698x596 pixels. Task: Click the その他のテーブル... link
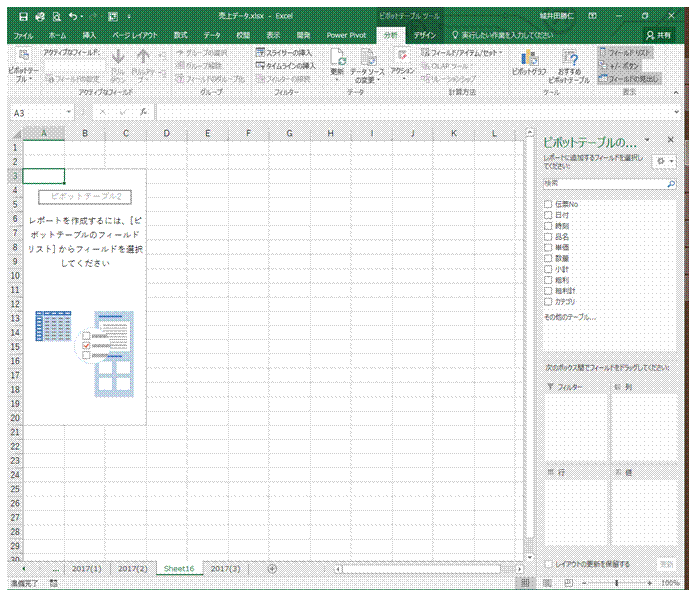click(x=569, y=317)
